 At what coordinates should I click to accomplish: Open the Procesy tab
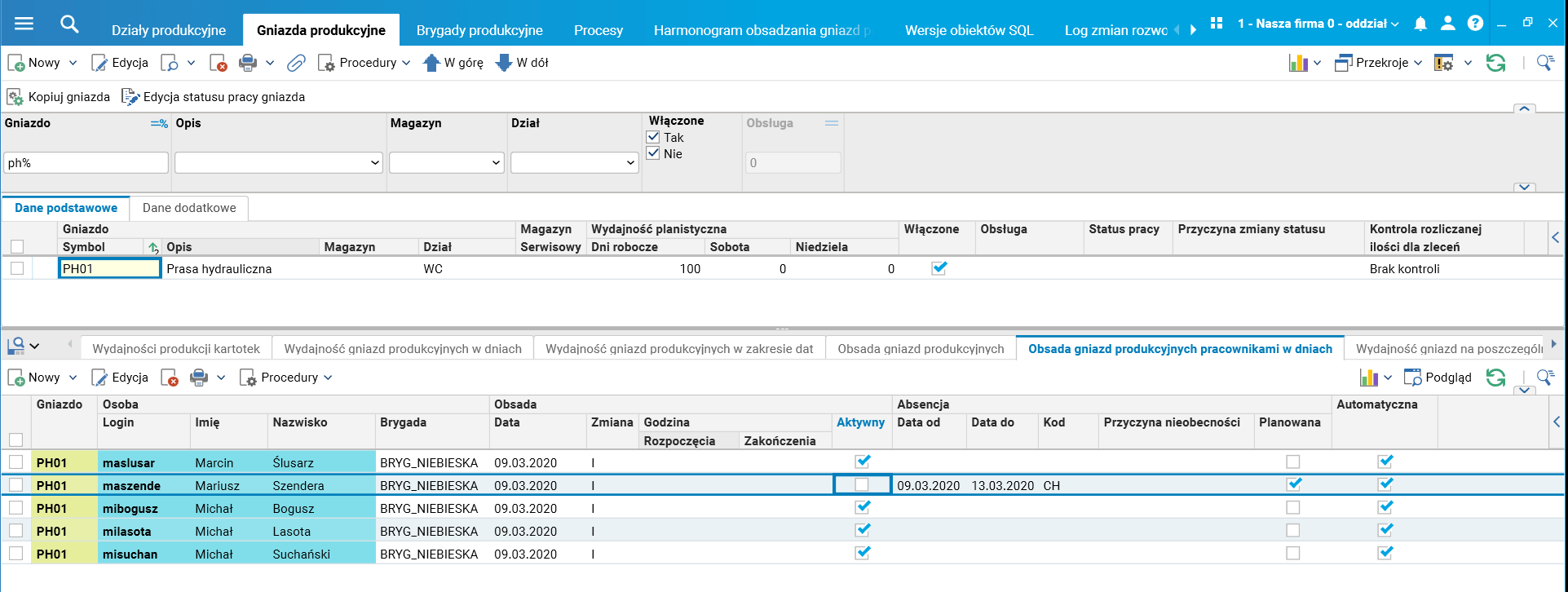pyautogui.click(x=598, y=30)
